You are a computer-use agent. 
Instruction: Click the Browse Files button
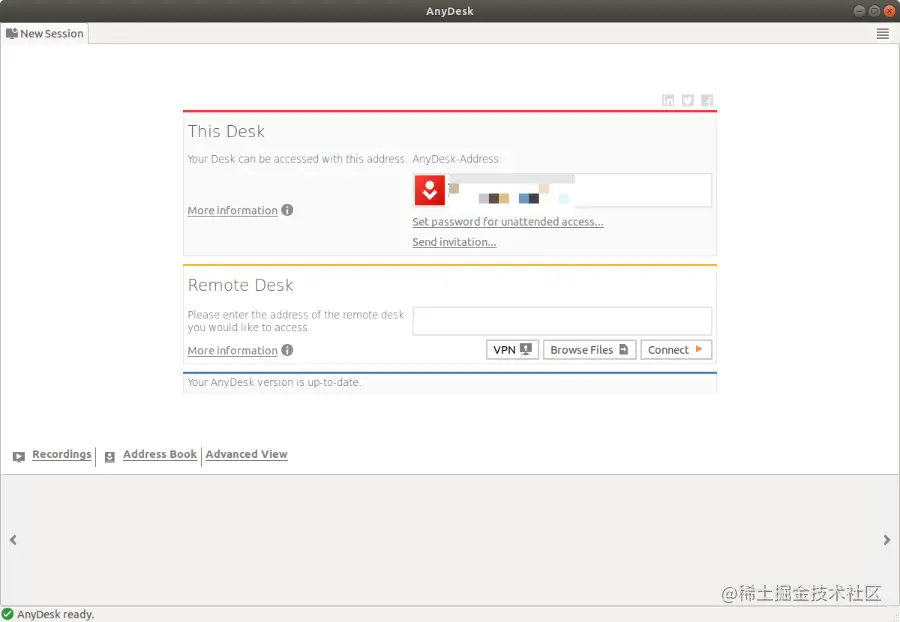pos(589,350)
